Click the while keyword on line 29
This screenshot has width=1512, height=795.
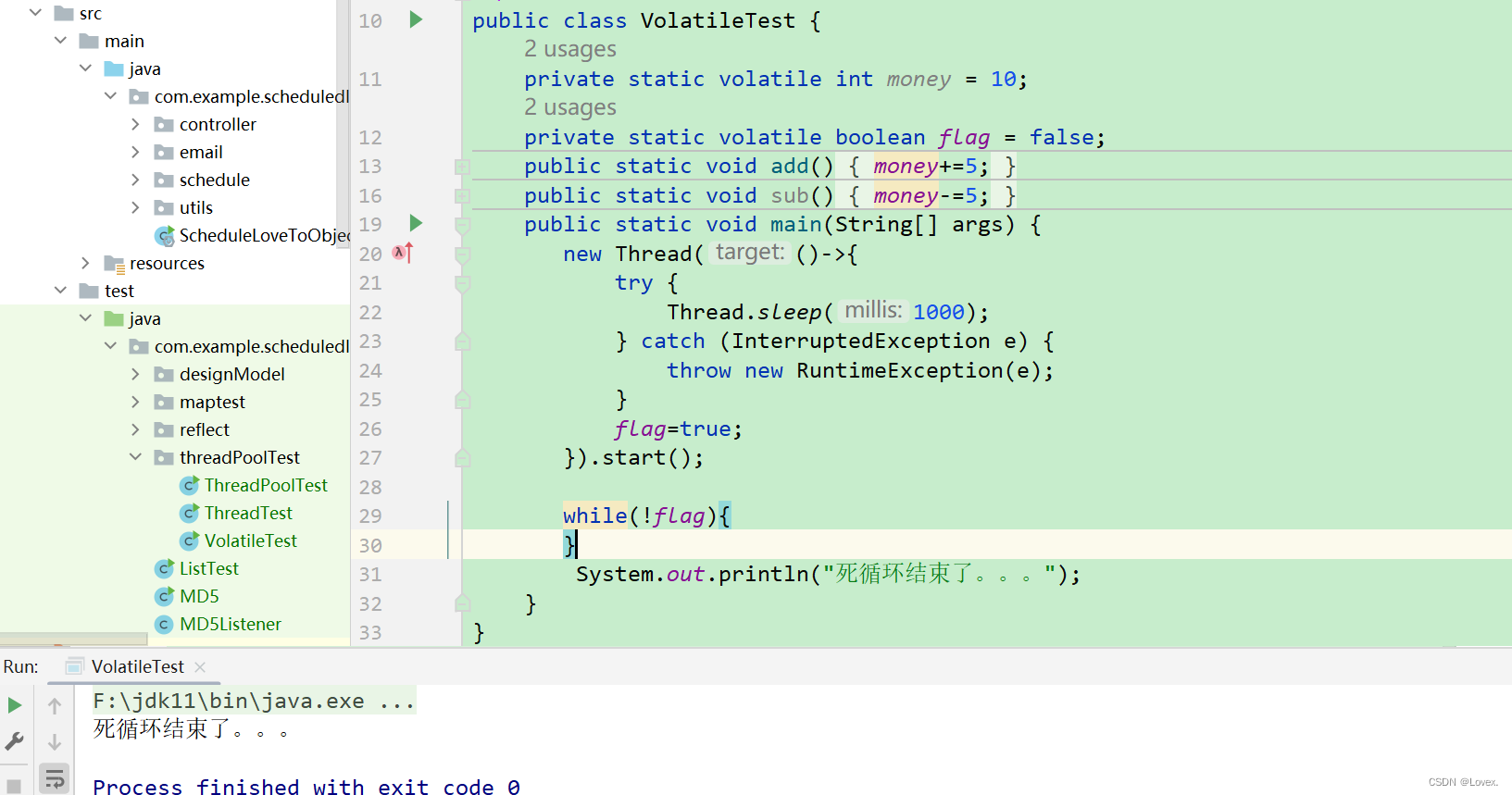click(x=594, y=516)
